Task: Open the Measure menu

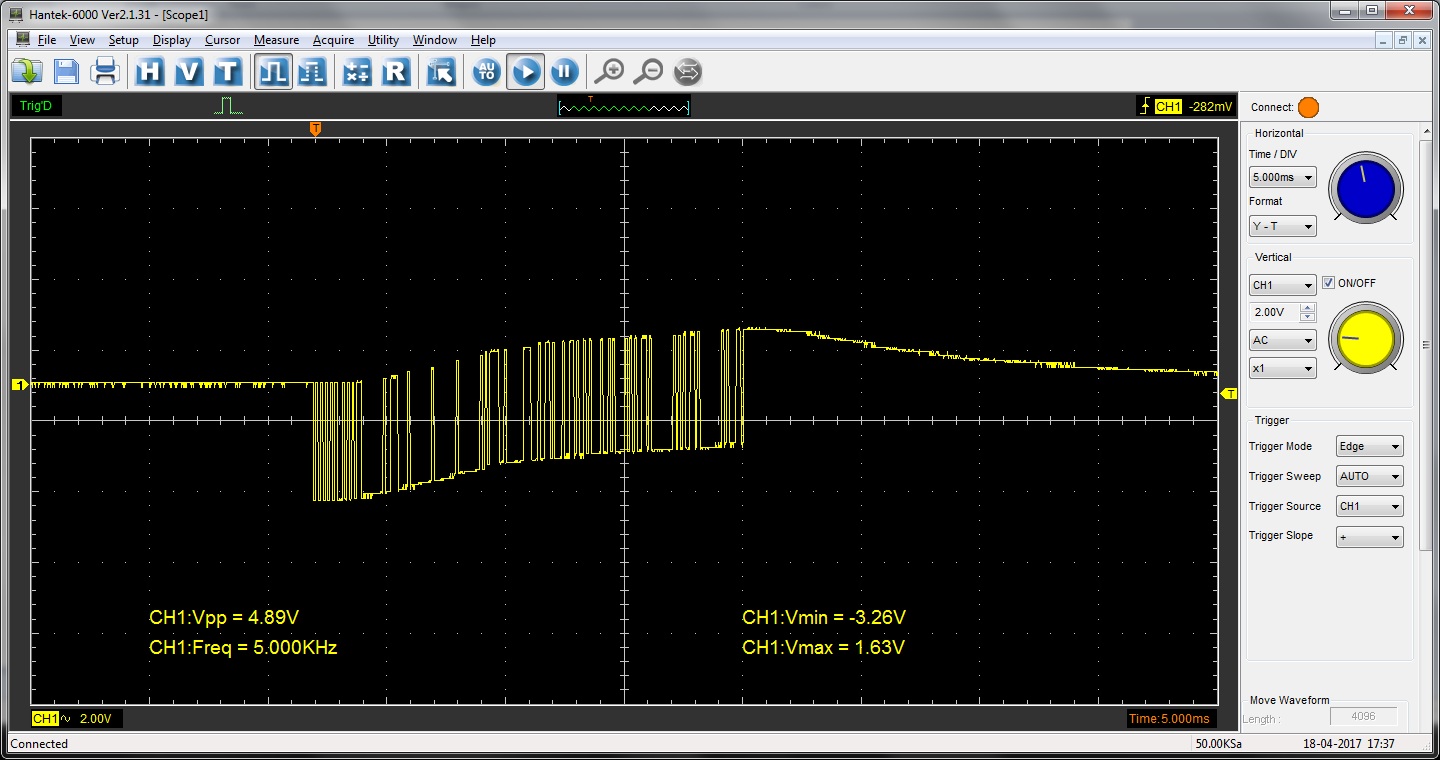Action: [276, 40]
